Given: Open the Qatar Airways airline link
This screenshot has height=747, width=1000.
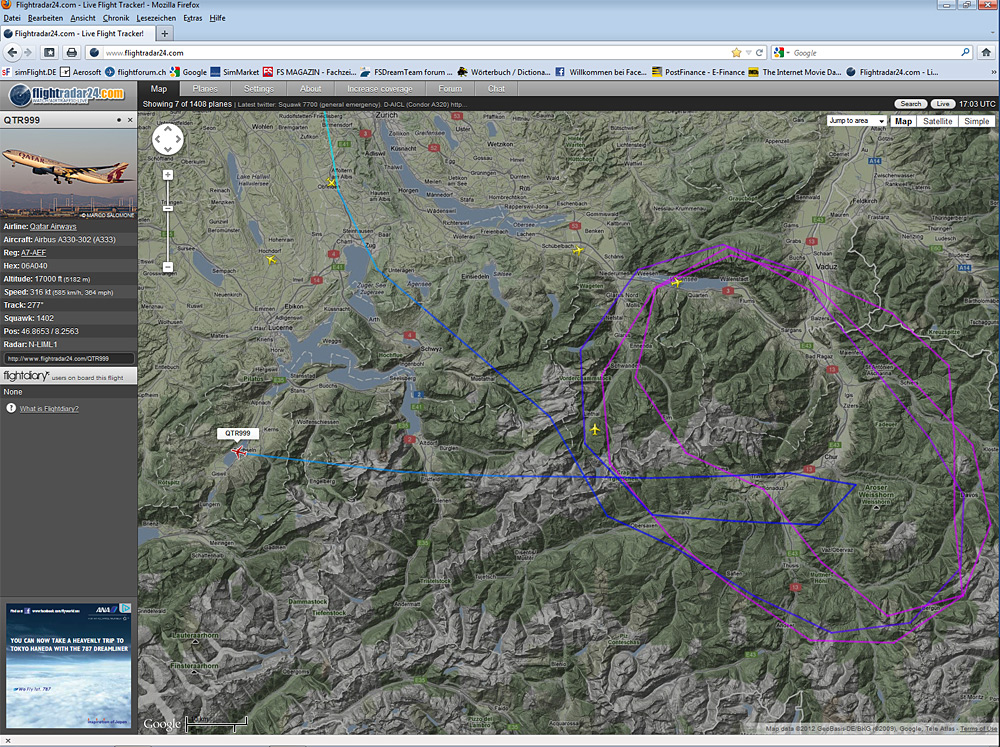Looking at the screenshot, I should [x=53, y=226].
